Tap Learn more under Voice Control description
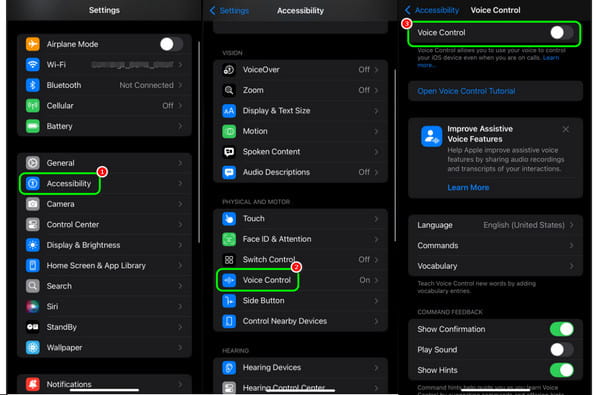The width and height of the screenshot is (600, 395). pyautogui.click(x=551, y=58)
